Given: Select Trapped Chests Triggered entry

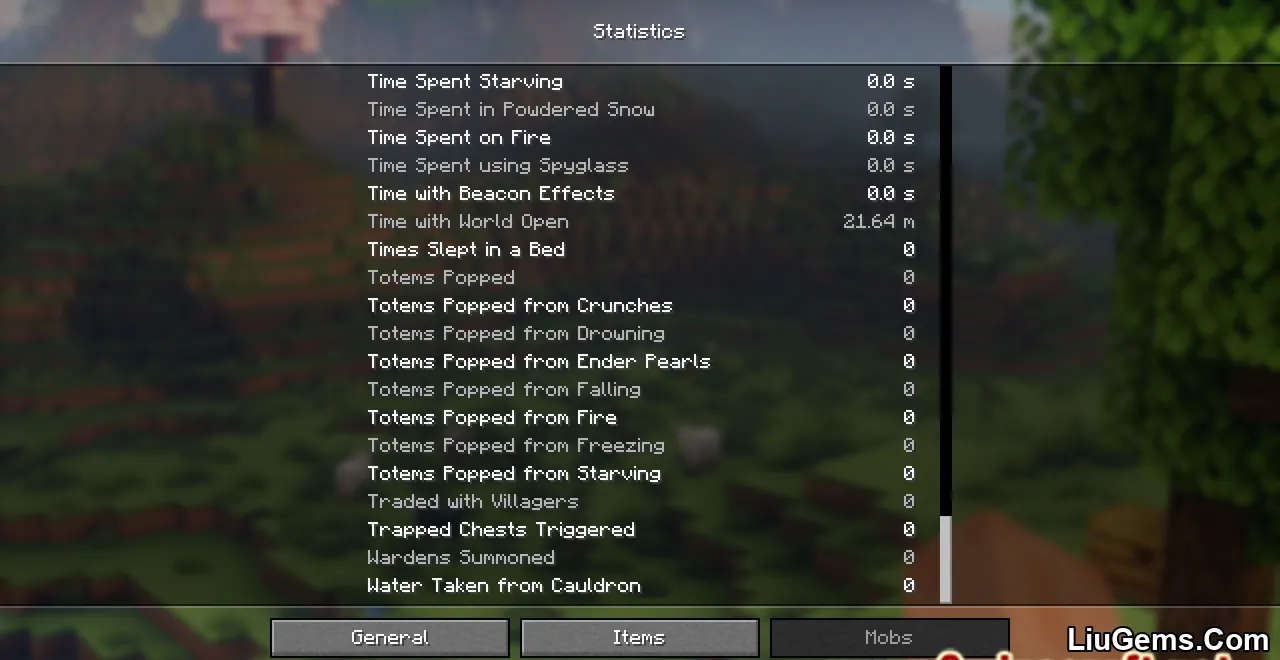Looking at the screenshot, I should point(640,529).
